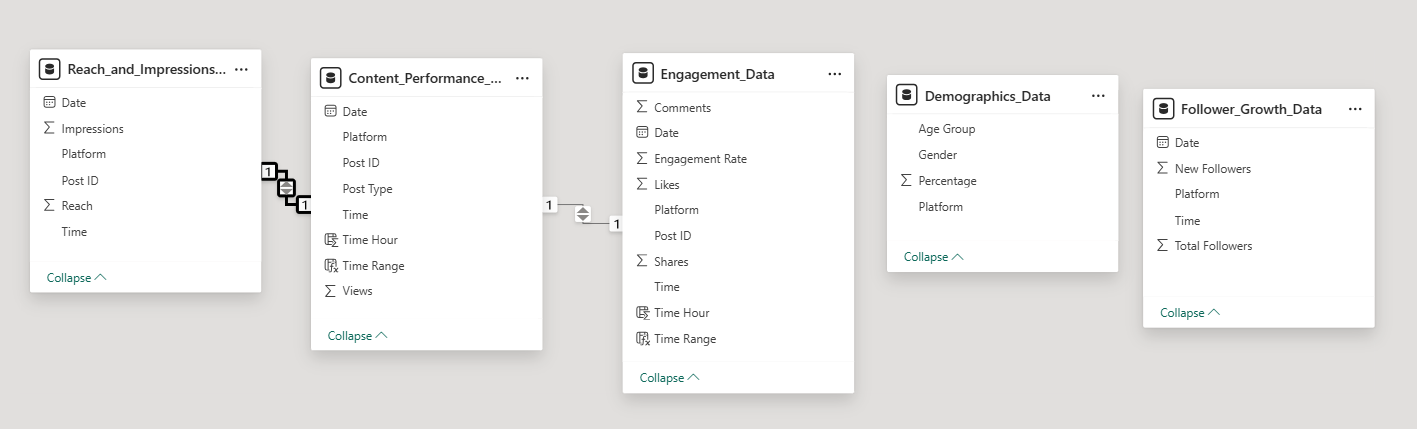The height and width of the screenshot is (429, 1417).
Task: Click sigma icon beside Views field
Action: coord(330,290)
